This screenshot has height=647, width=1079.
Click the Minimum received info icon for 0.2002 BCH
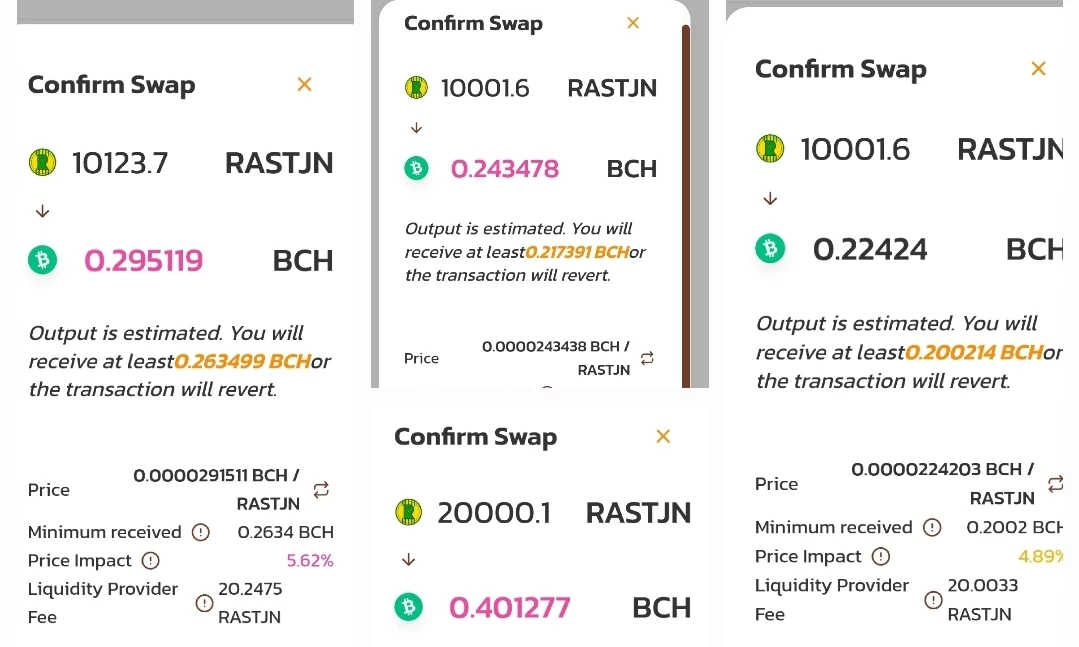pos(932,527)
